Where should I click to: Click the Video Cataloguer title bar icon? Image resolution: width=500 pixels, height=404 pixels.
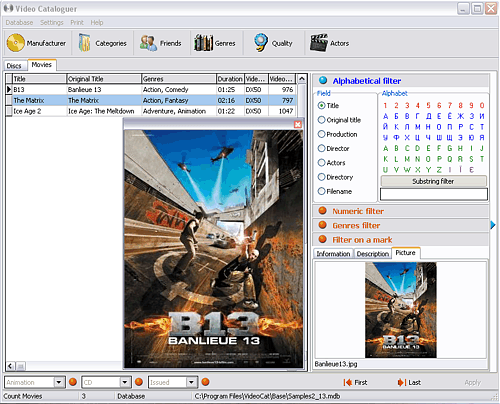coord(8,8)
